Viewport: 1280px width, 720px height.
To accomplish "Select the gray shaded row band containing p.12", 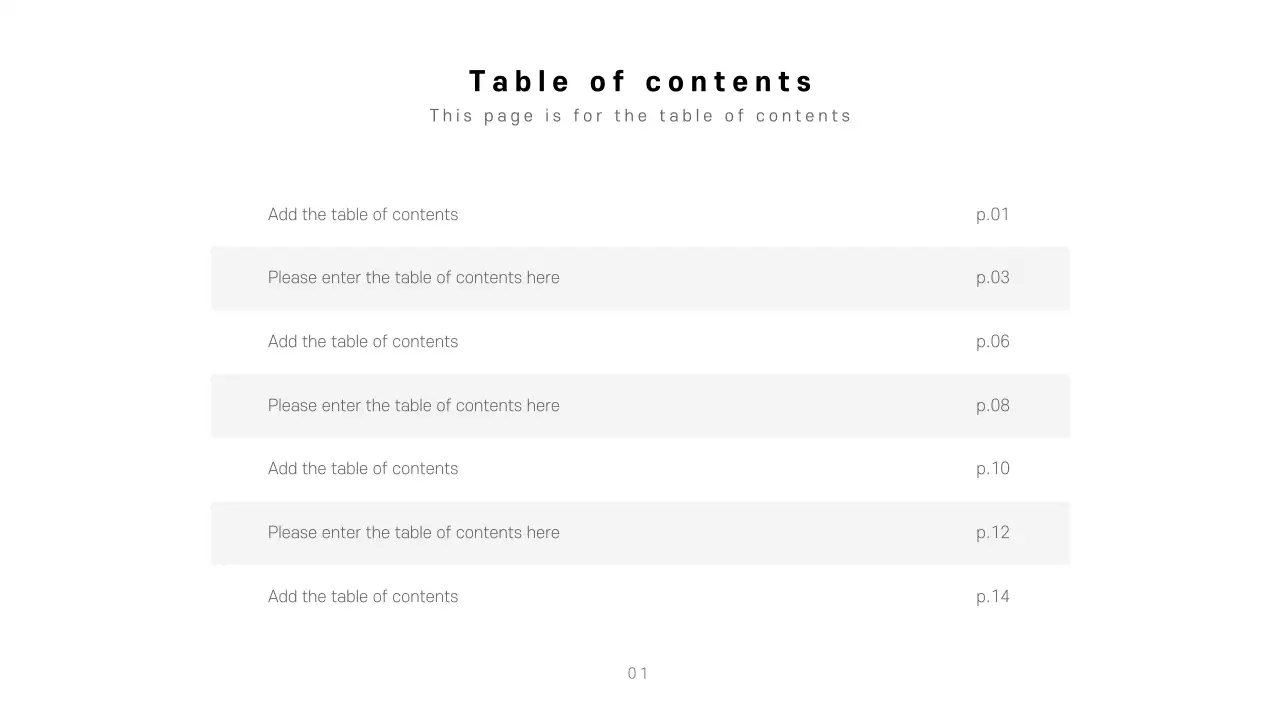I will [x=760, y=533].
